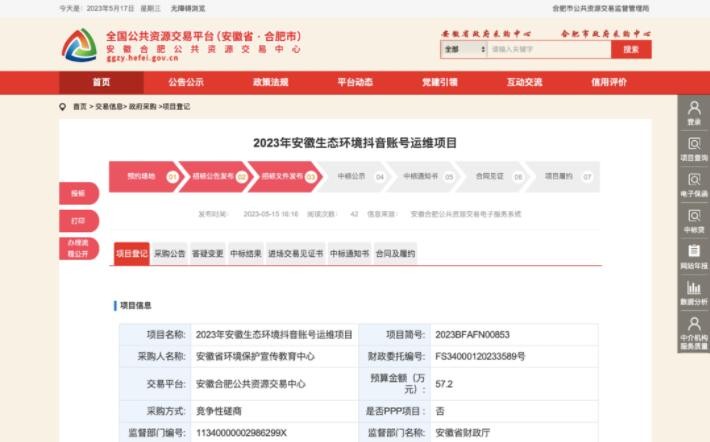This screenshot has width=710, height=442.
Task: Click 合肥市政府采购中心 link in header
Action: pyautogui.click(x=606, y=34)
